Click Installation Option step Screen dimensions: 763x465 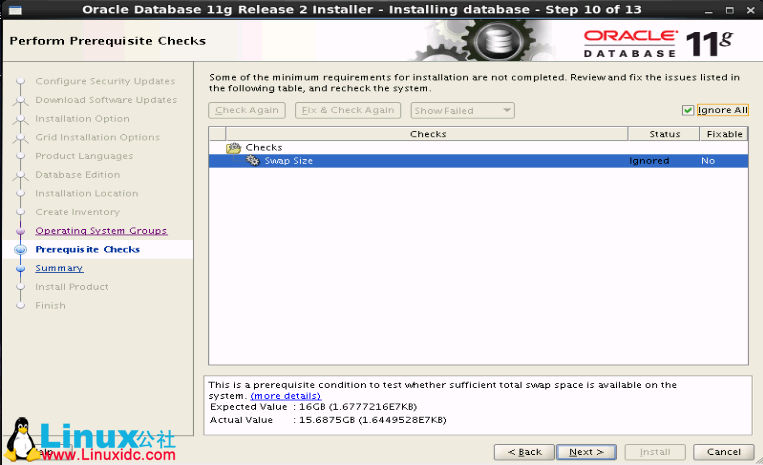coord(82,119)
